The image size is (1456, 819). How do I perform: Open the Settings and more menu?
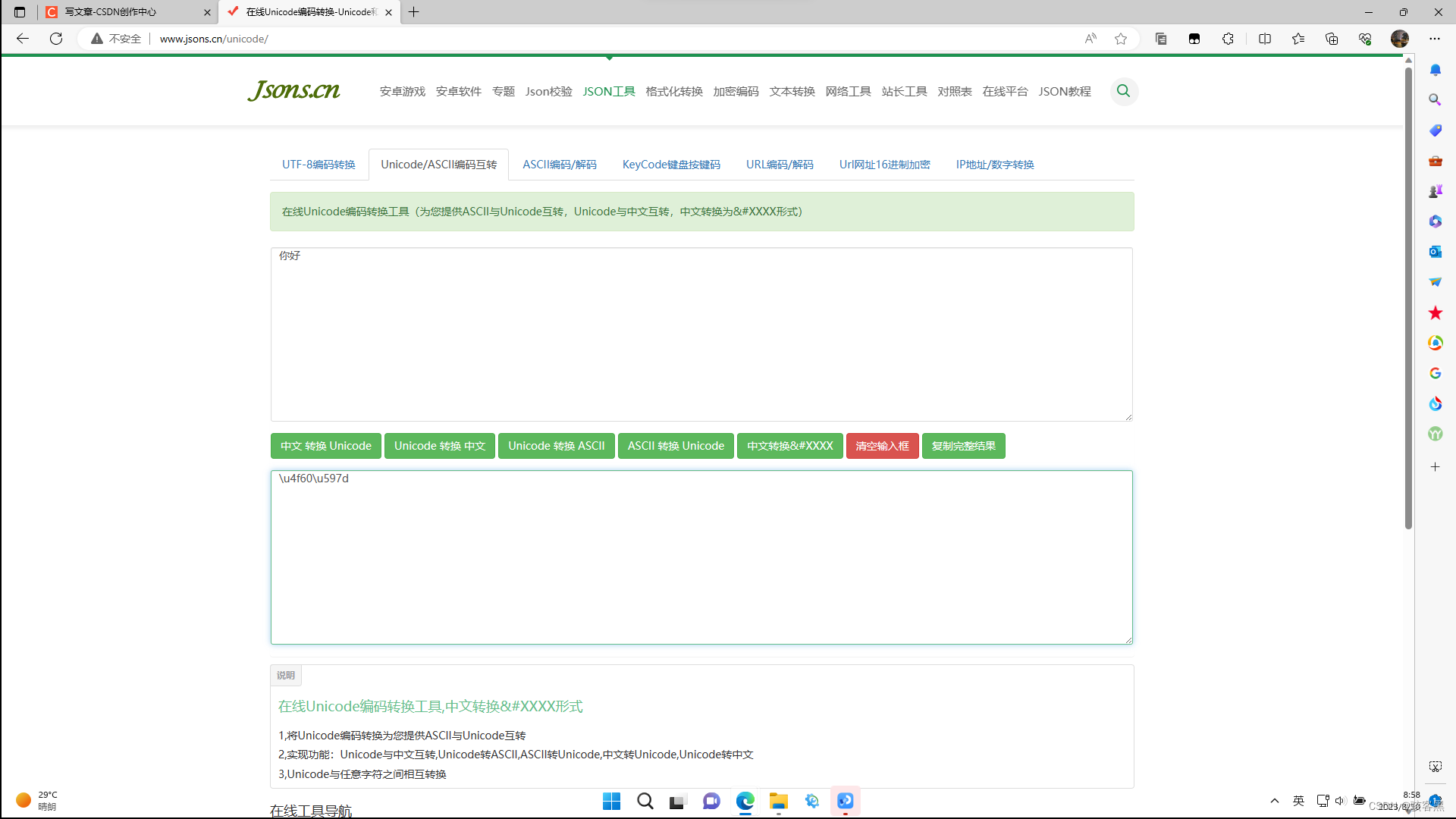[x=1436, y=39]
